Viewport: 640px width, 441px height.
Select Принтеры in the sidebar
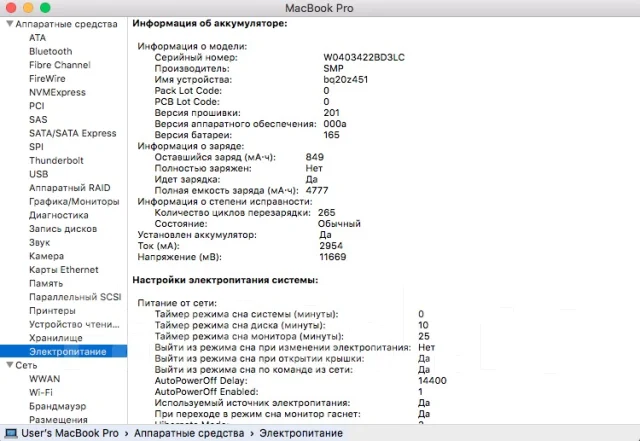click(x=52, y=311)
